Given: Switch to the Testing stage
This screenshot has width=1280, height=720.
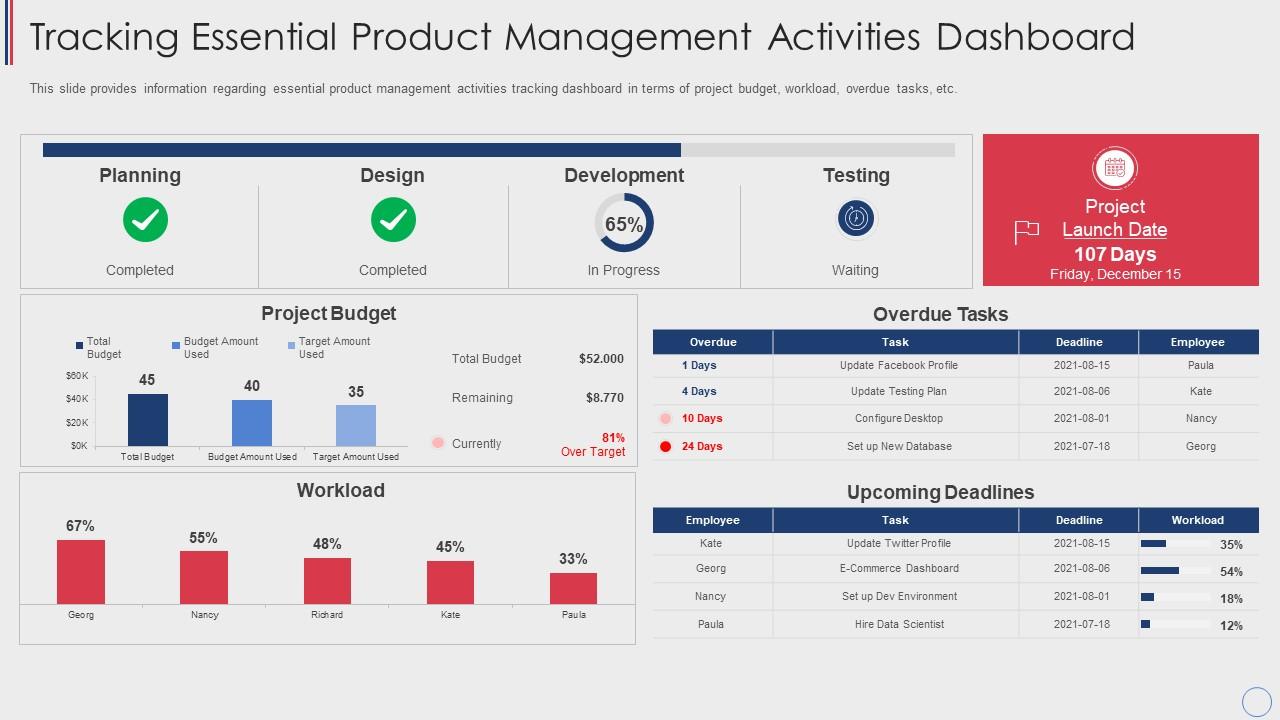Looking at the screenshot, I should click(x=856, y=175).
